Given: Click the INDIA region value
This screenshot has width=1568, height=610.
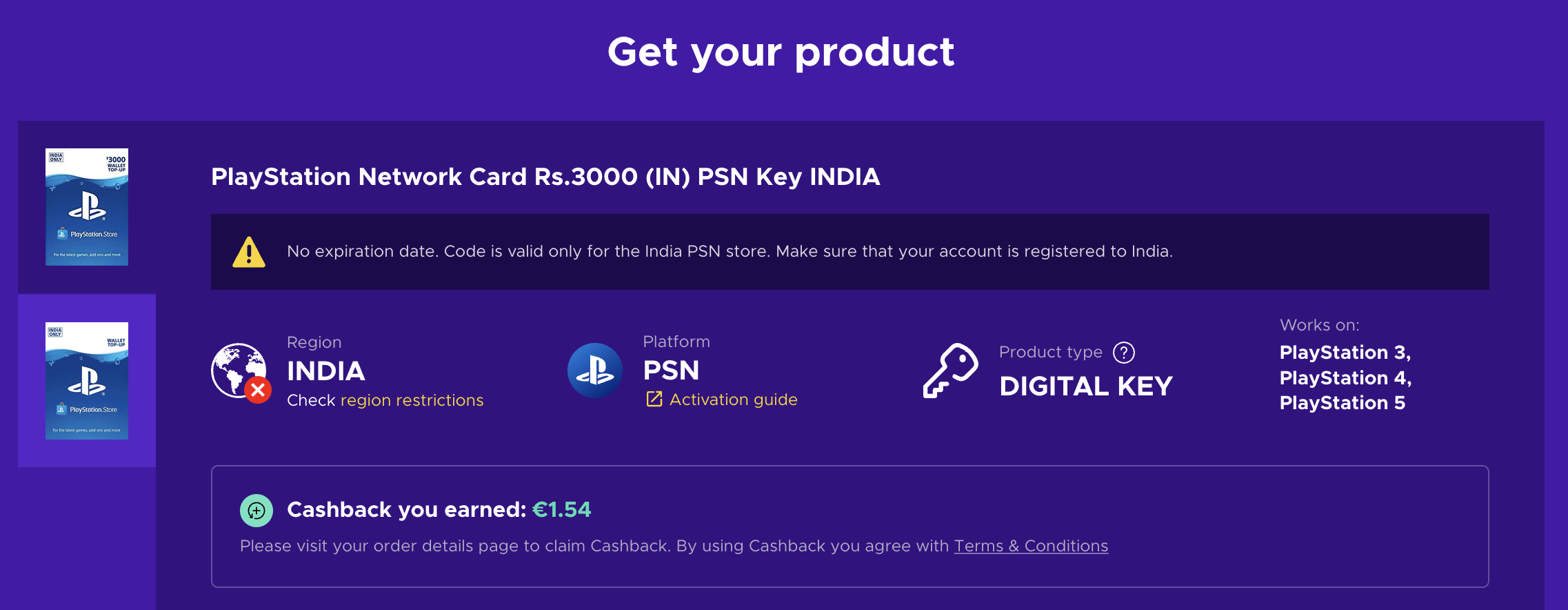Looking at the screenshot, I should tap(325, 371).
